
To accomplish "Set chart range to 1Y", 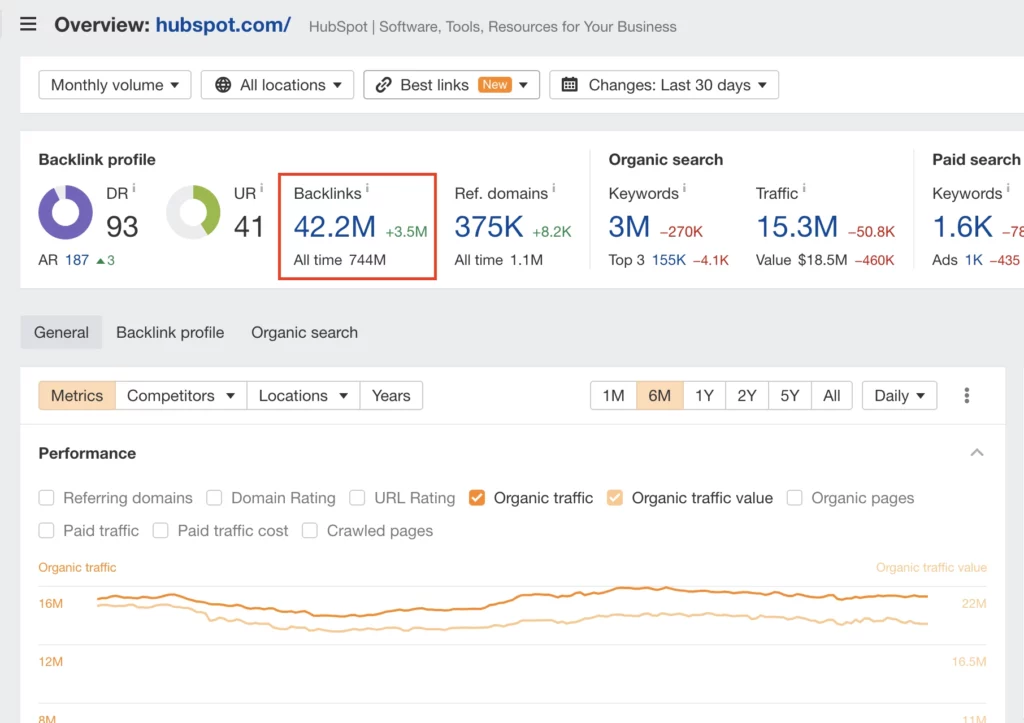I will (704, 396).
